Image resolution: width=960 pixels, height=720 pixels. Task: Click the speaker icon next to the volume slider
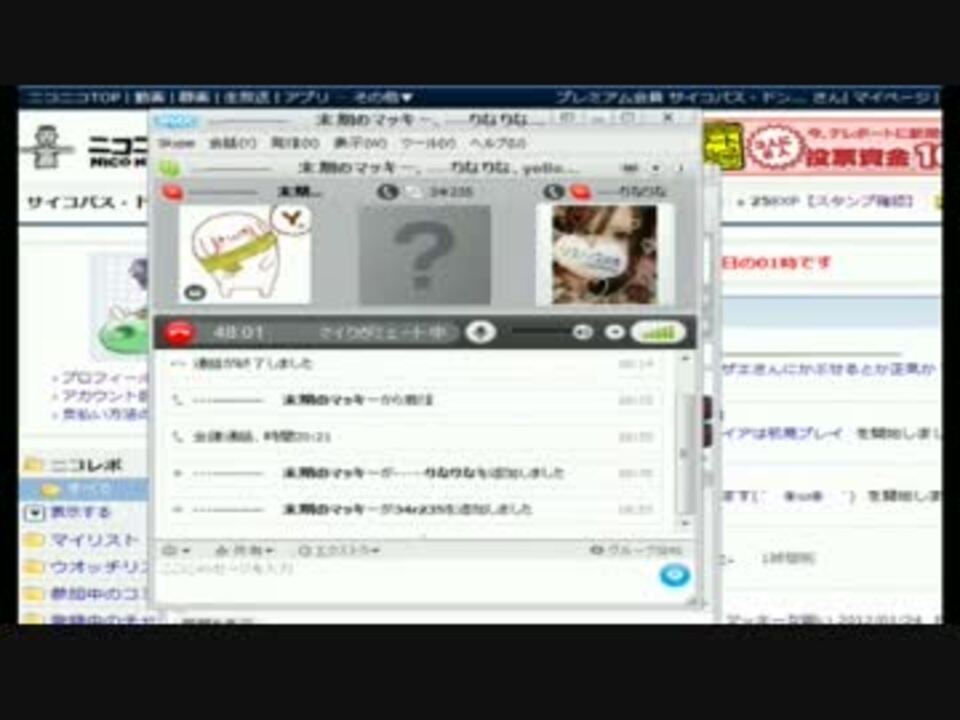click(582, 332)
